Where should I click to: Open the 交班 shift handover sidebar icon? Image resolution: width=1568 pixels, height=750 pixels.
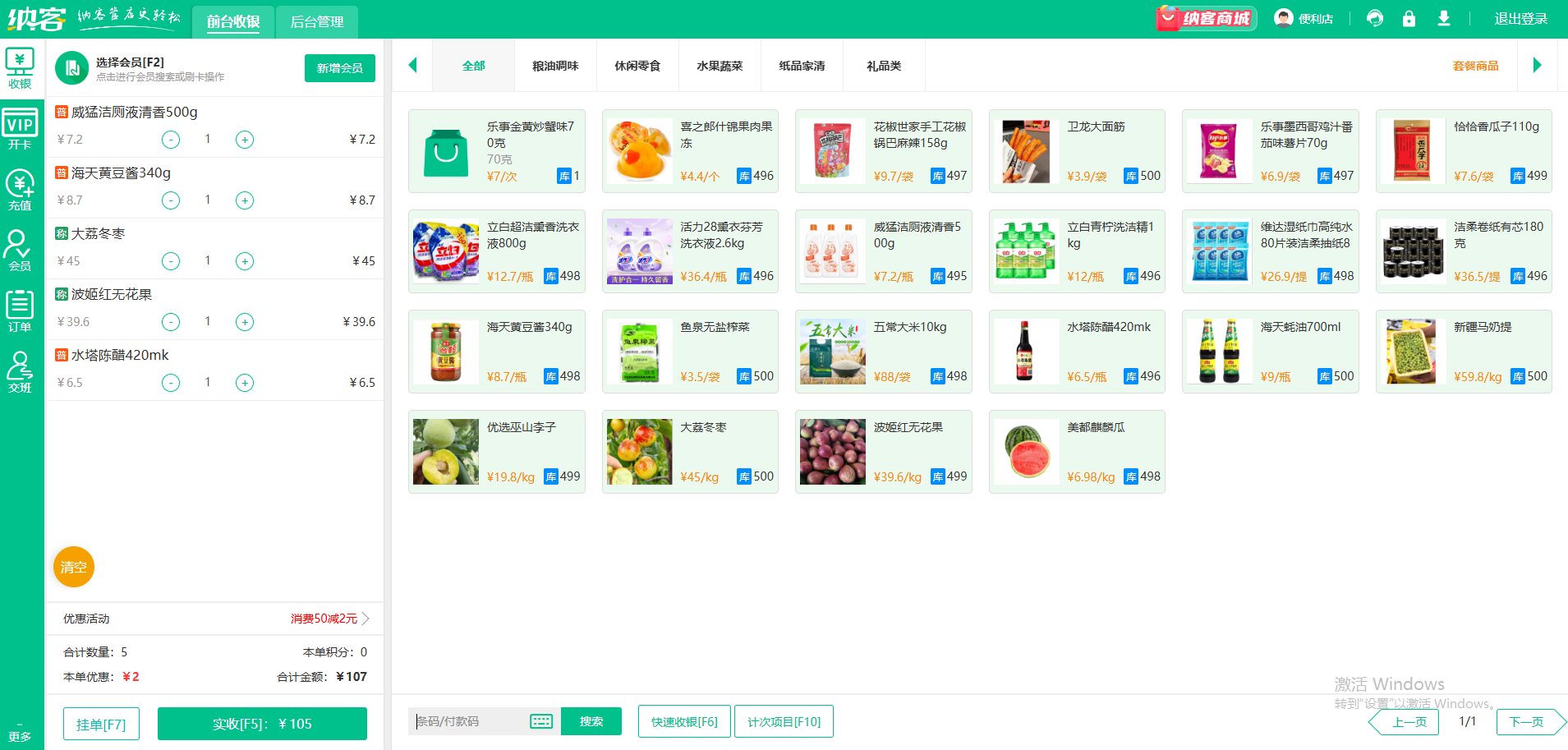coord(20,372)
